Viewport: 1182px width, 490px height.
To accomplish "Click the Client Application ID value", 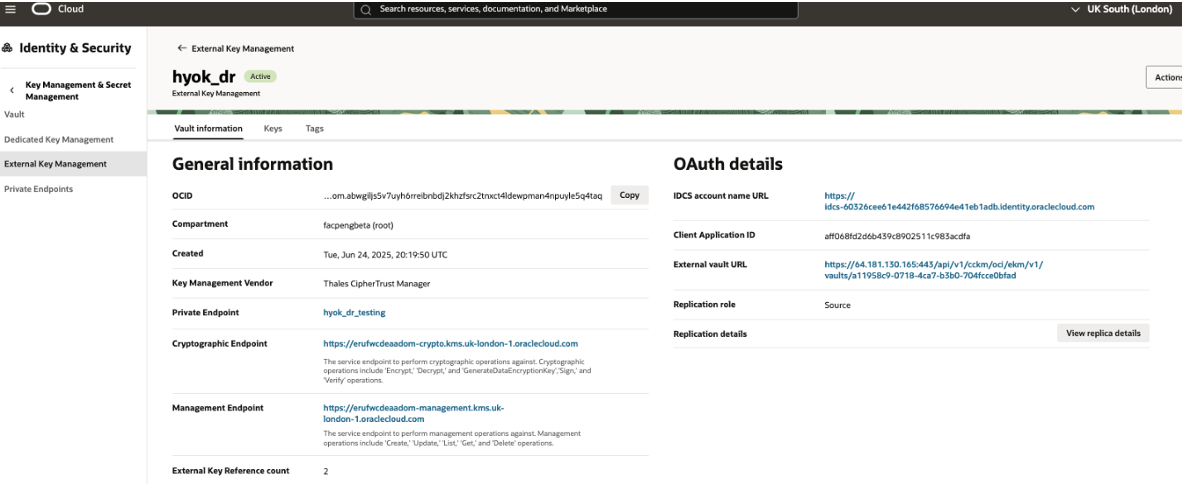I will pyautogui.click(x=897, y=236).
